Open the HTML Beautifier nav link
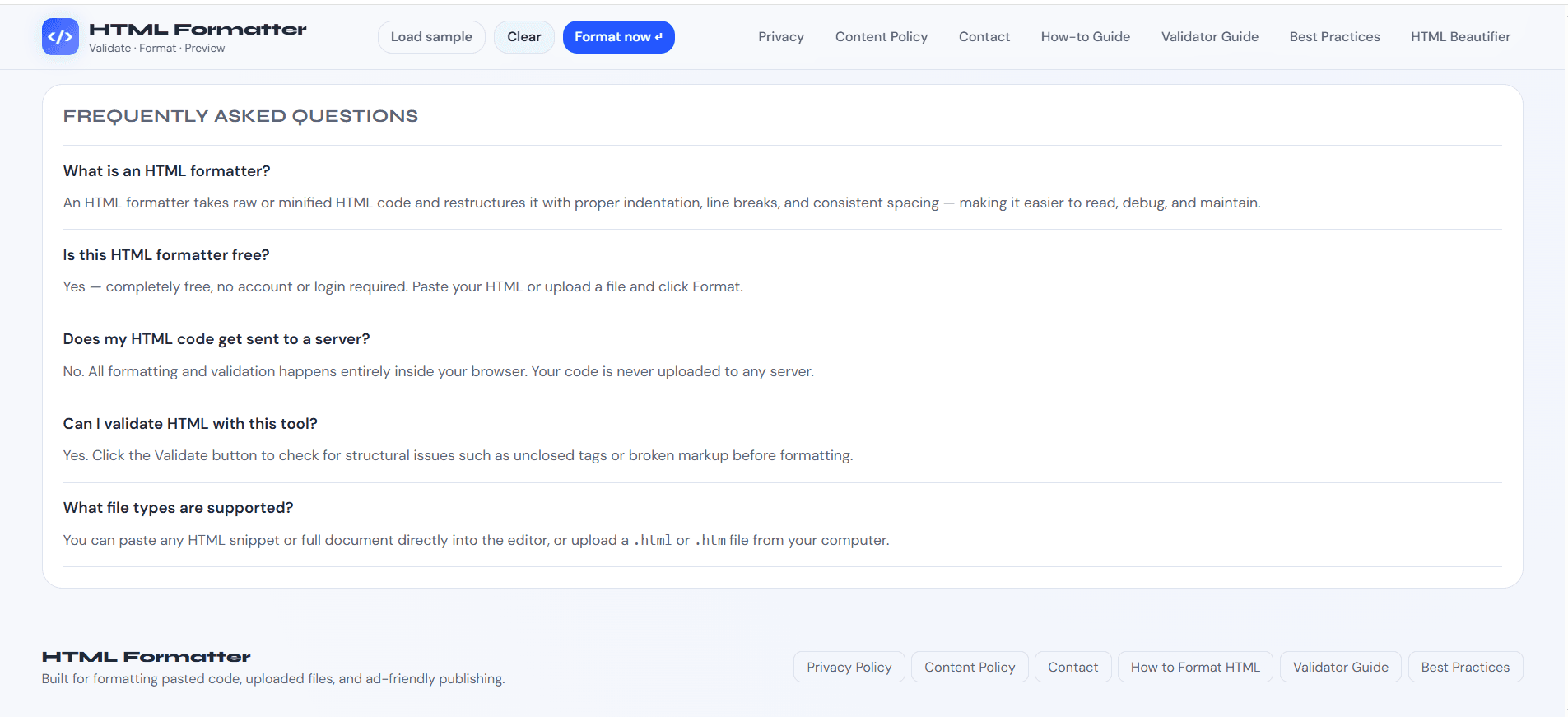This screenshot has height=717, width=1568. tap(1461, 37)
